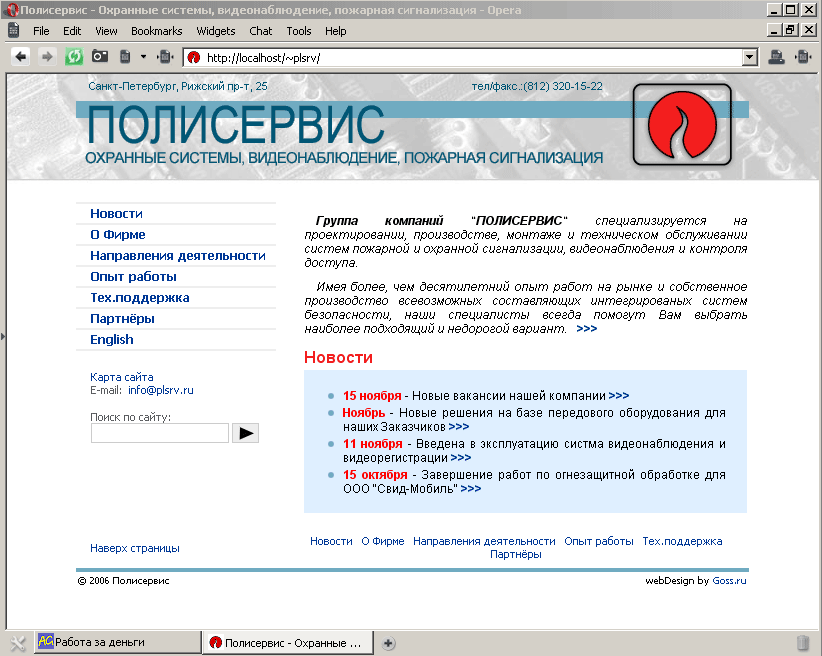Submit search with the black arrow button
The height and width of the screenshot is (656, 822).
click(x=245, y=433)
